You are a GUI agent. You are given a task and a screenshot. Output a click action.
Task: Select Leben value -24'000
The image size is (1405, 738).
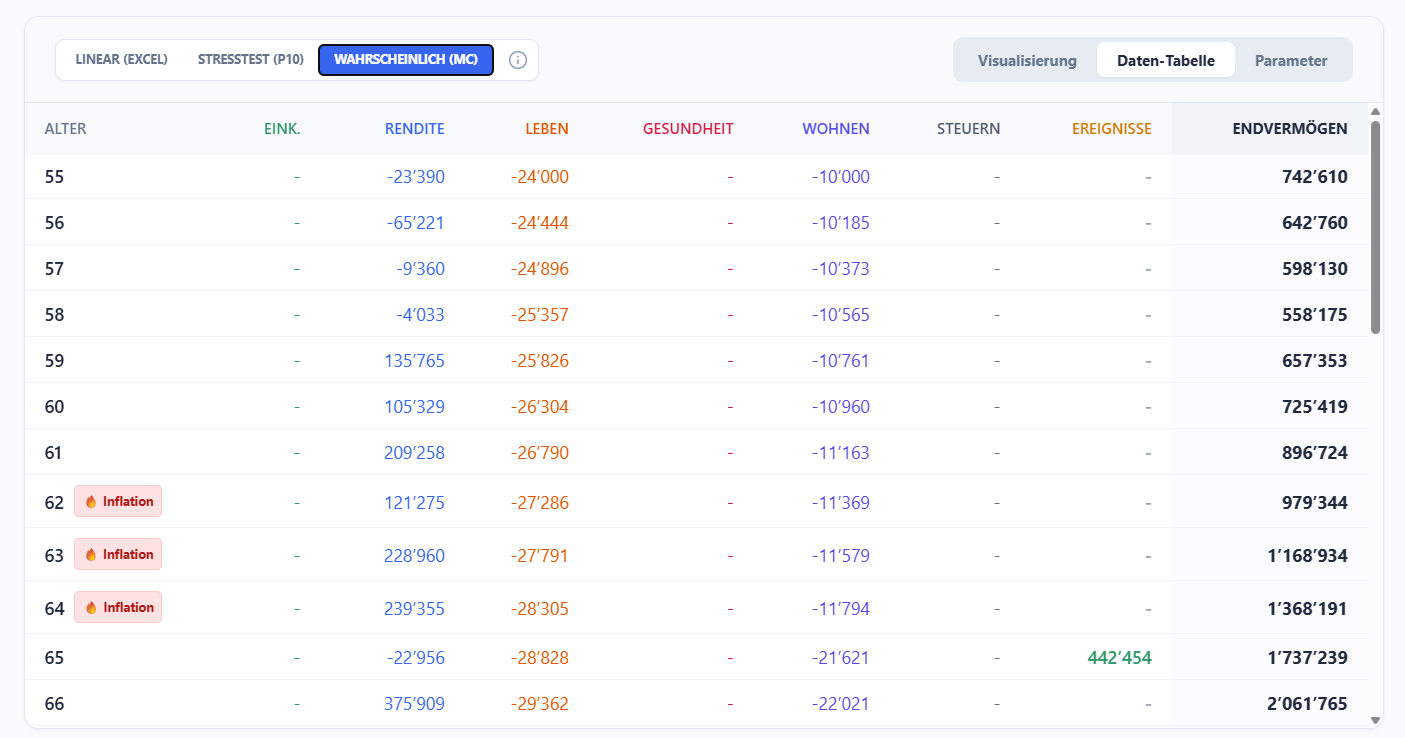pos(540,177)
